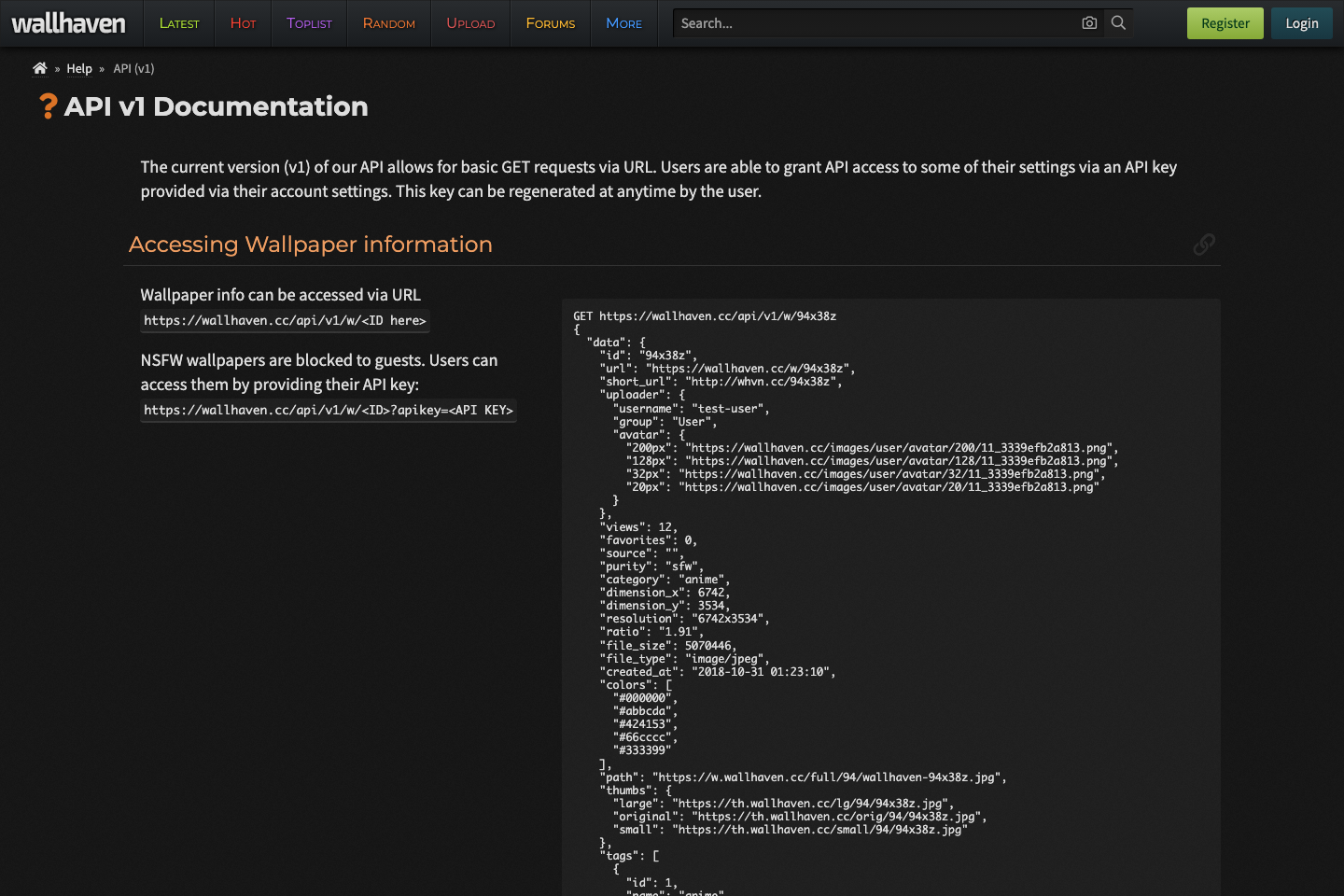Click the search magnifier icon

[1117, 23]
